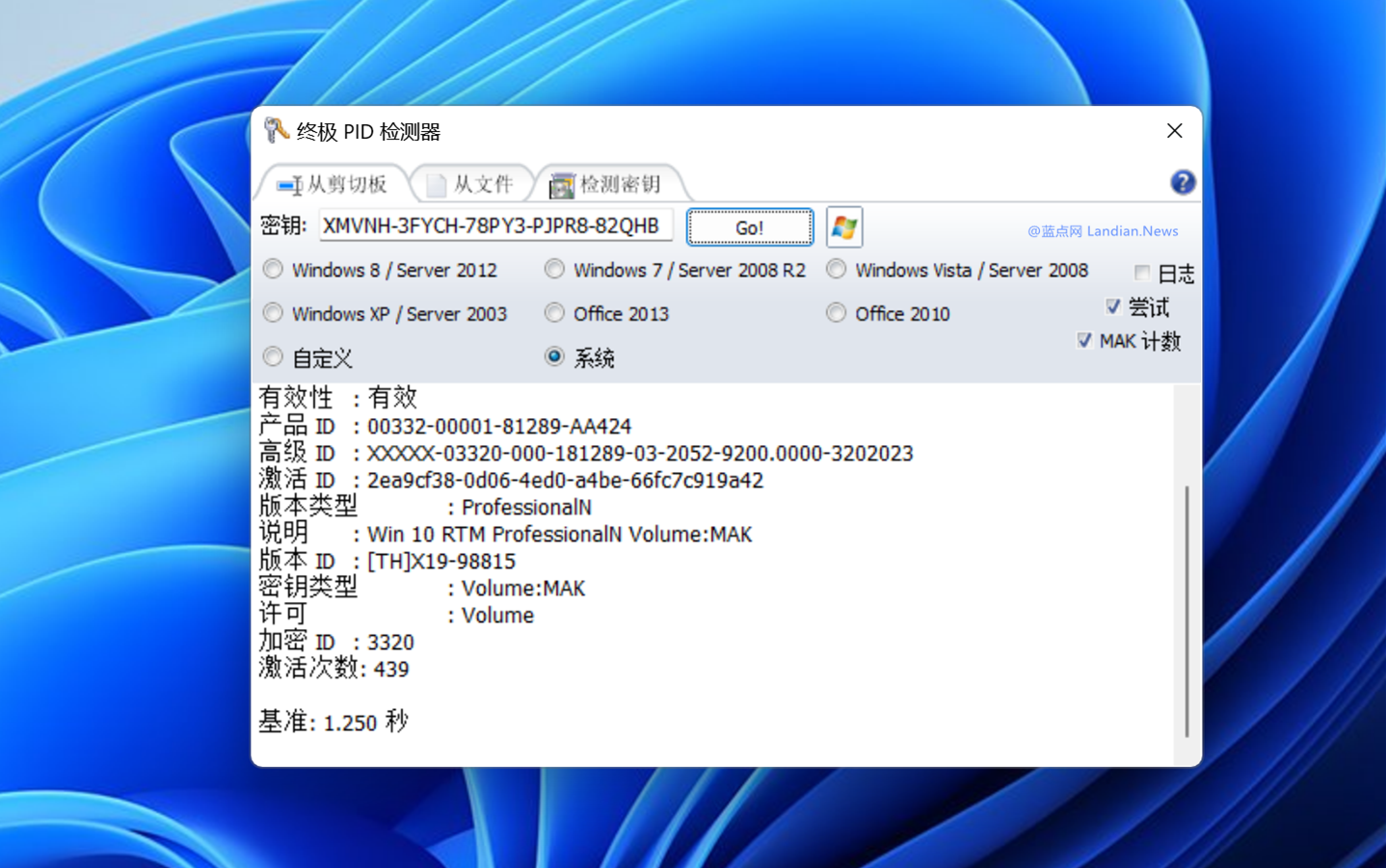
Task: Click the results pane vertical scrollbar
Action: 1186,611
